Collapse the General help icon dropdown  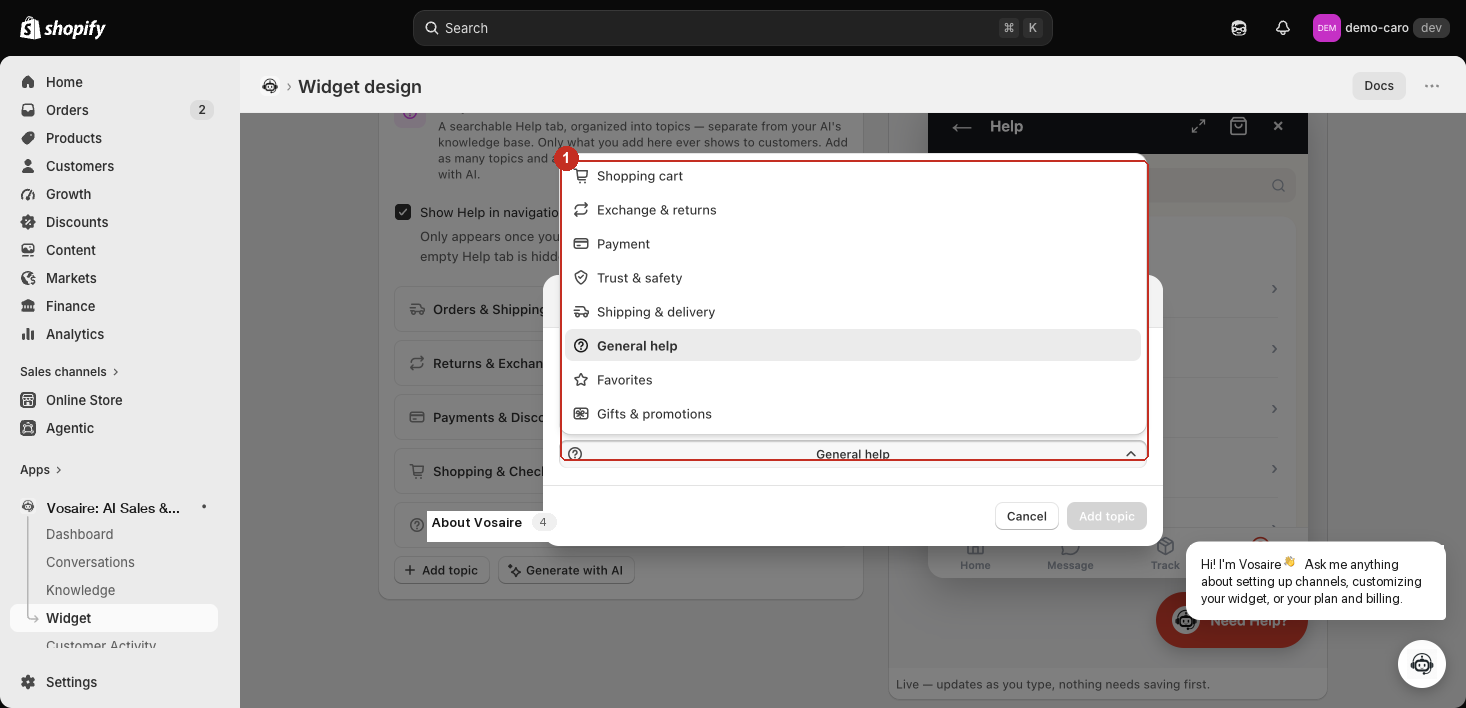pos(853,453)
